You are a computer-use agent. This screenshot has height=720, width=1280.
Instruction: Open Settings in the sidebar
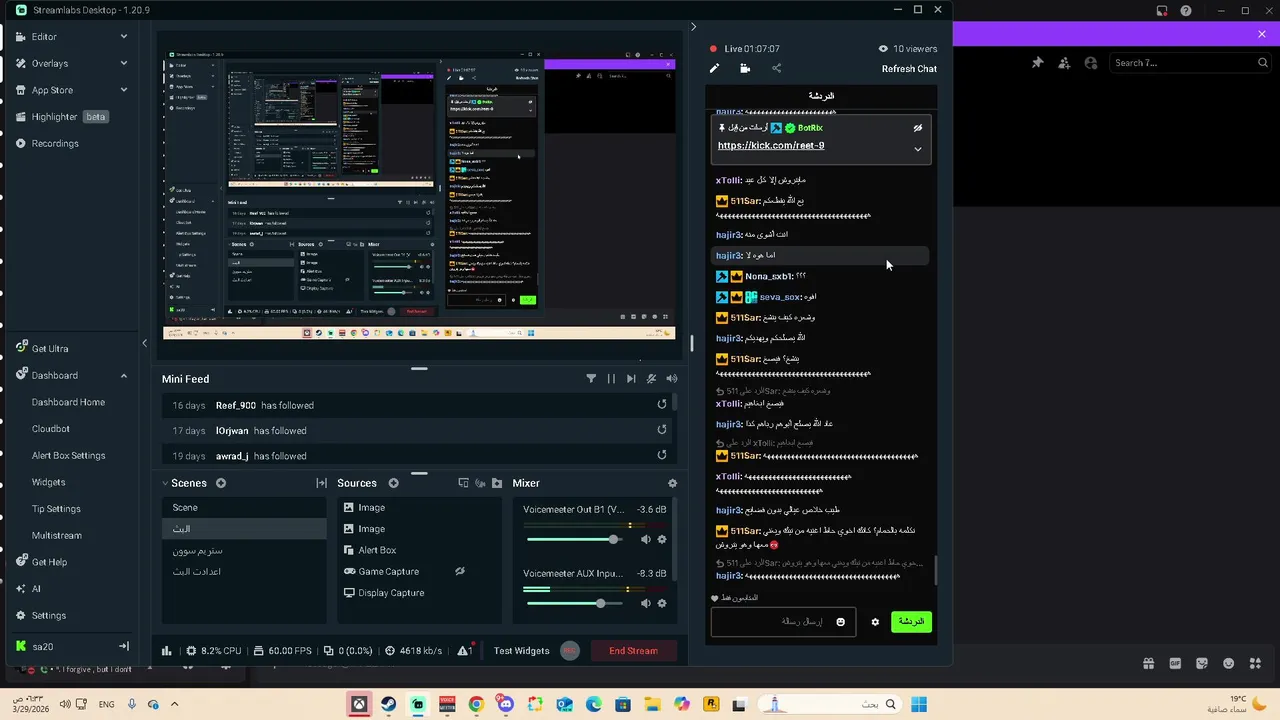click(x=48, y=615)
